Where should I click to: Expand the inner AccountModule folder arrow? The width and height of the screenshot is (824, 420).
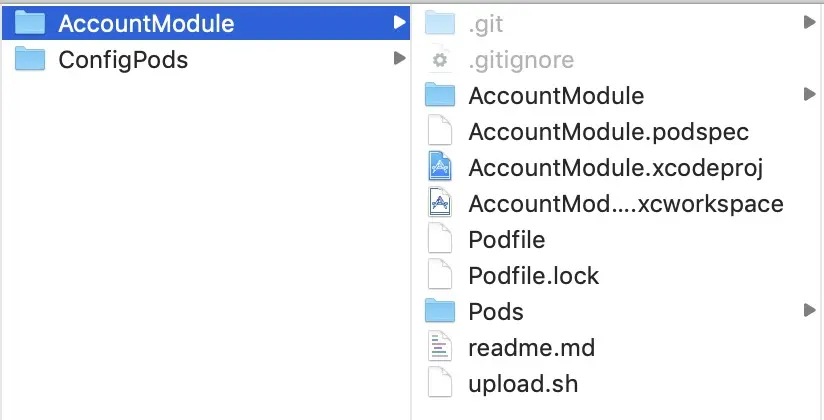pyautogui.click(x=809, y=95)
